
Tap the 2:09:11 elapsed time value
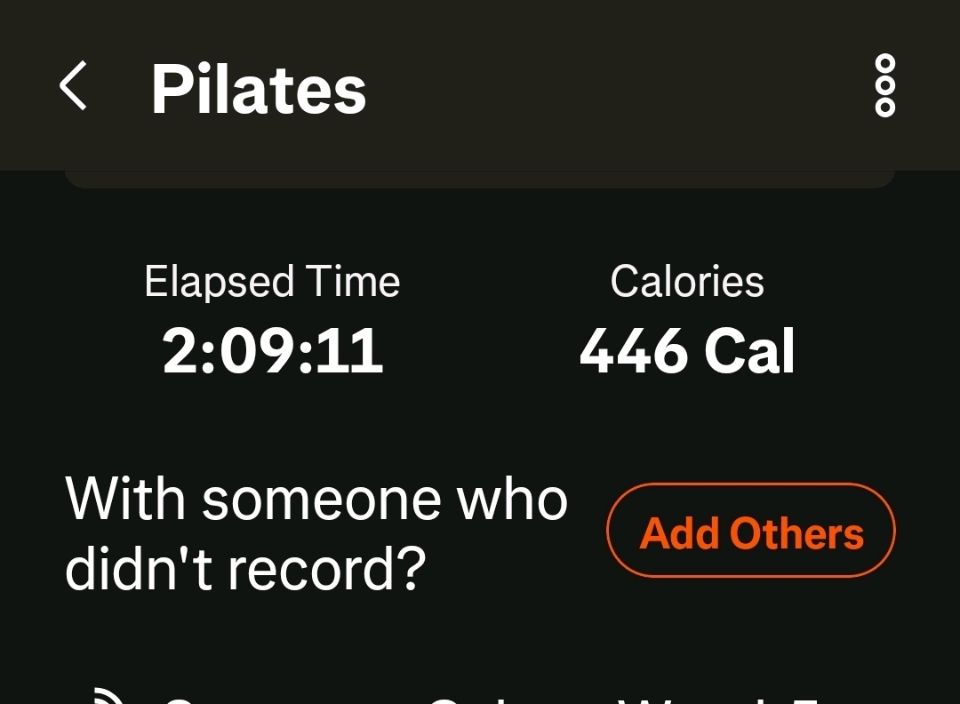pos(272,352)
